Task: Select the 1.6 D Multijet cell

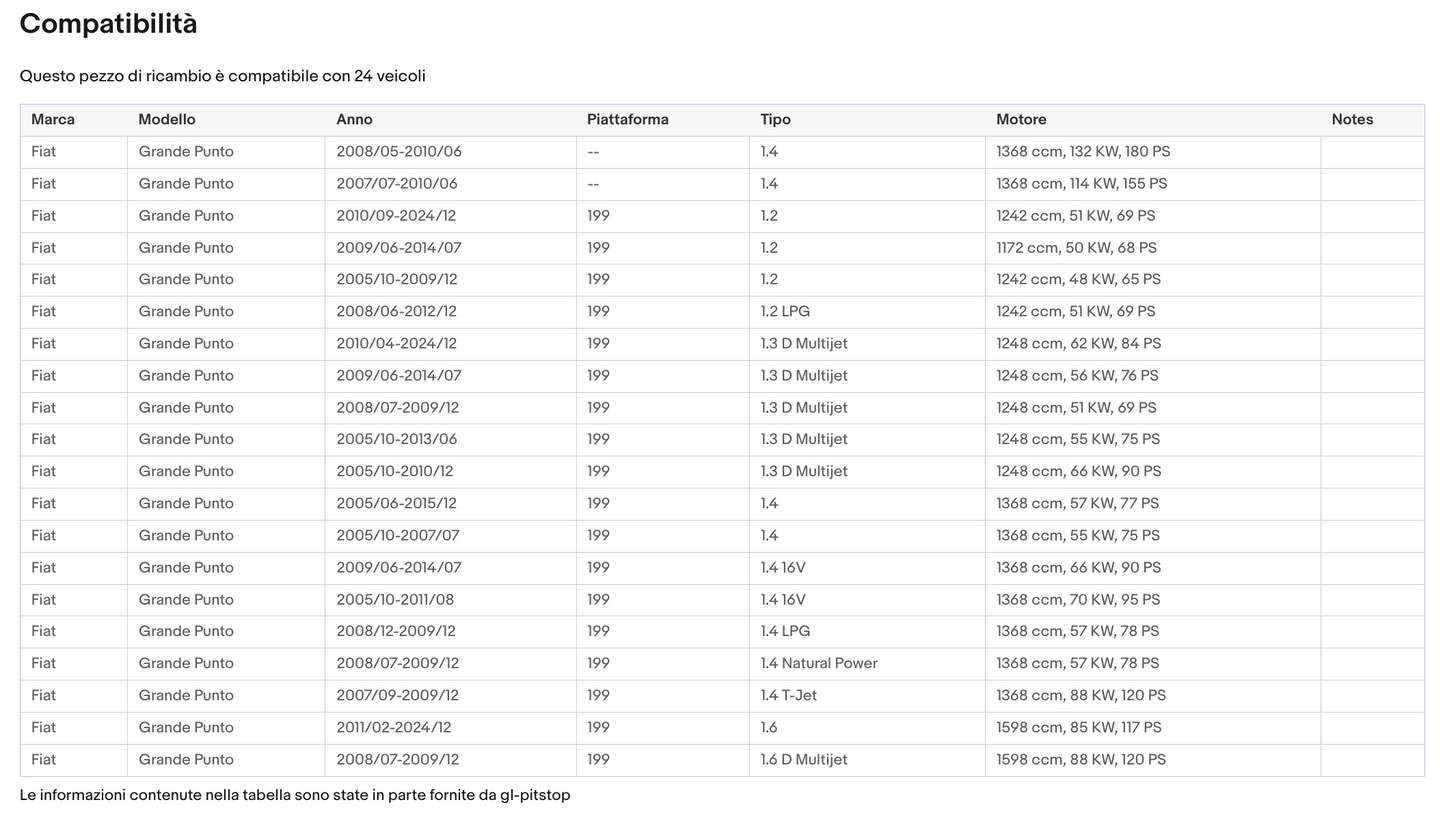Action: tap(803, 759)
